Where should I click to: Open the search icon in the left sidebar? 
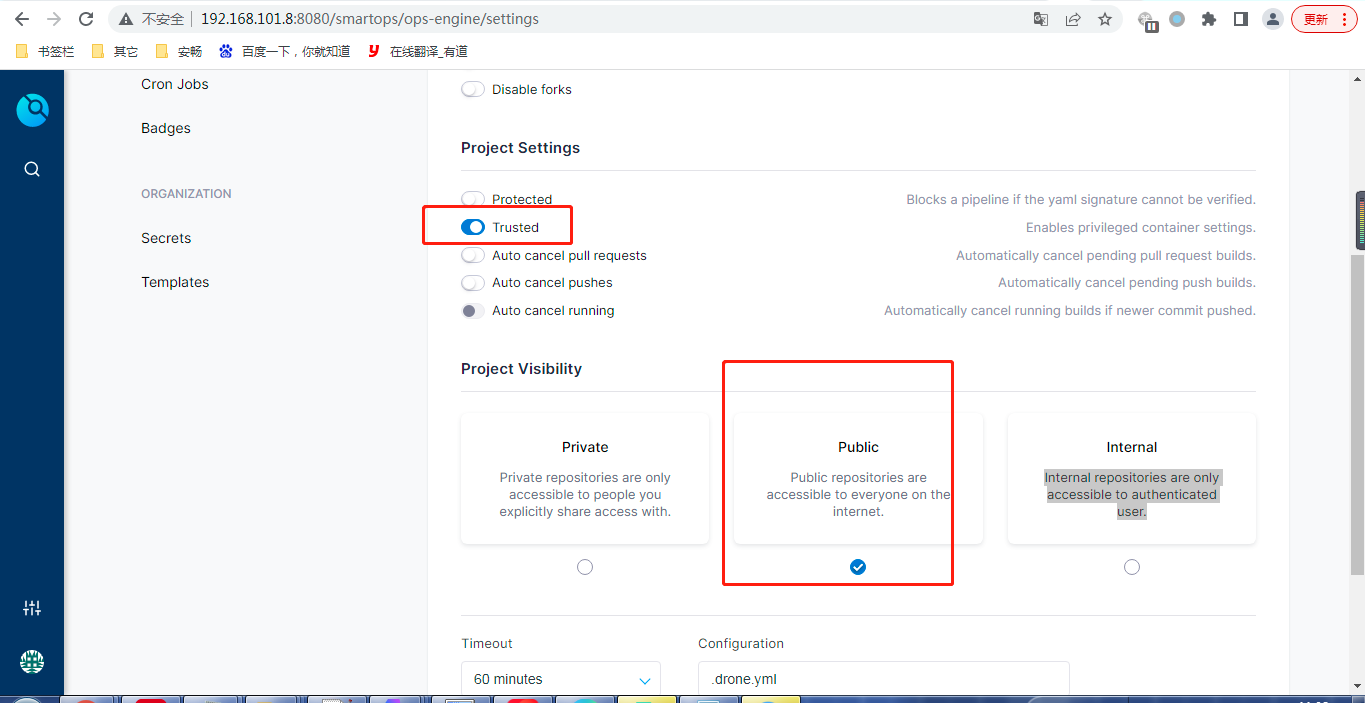(x=31, y=168)
